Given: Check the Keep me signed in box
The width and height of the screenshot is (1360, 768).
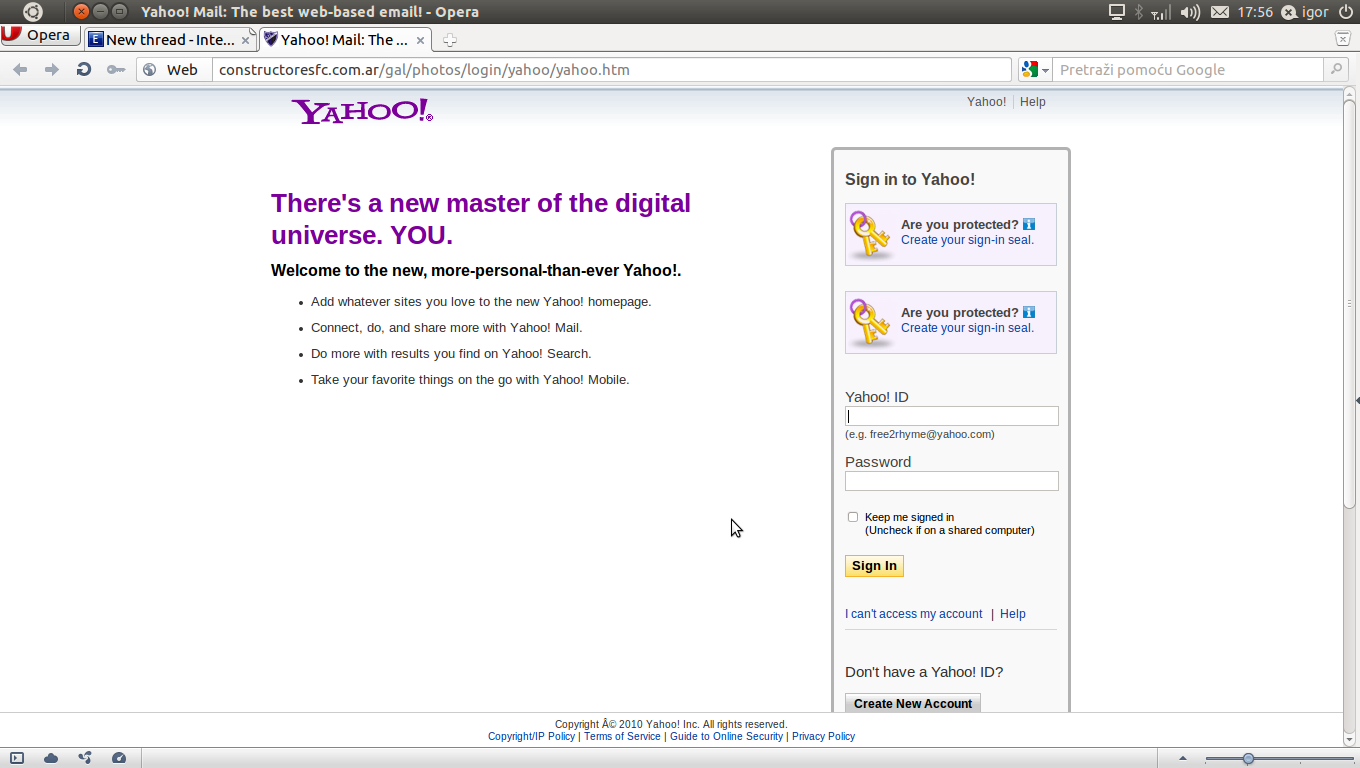Looking at the screenshot, I should pos(853,517).
